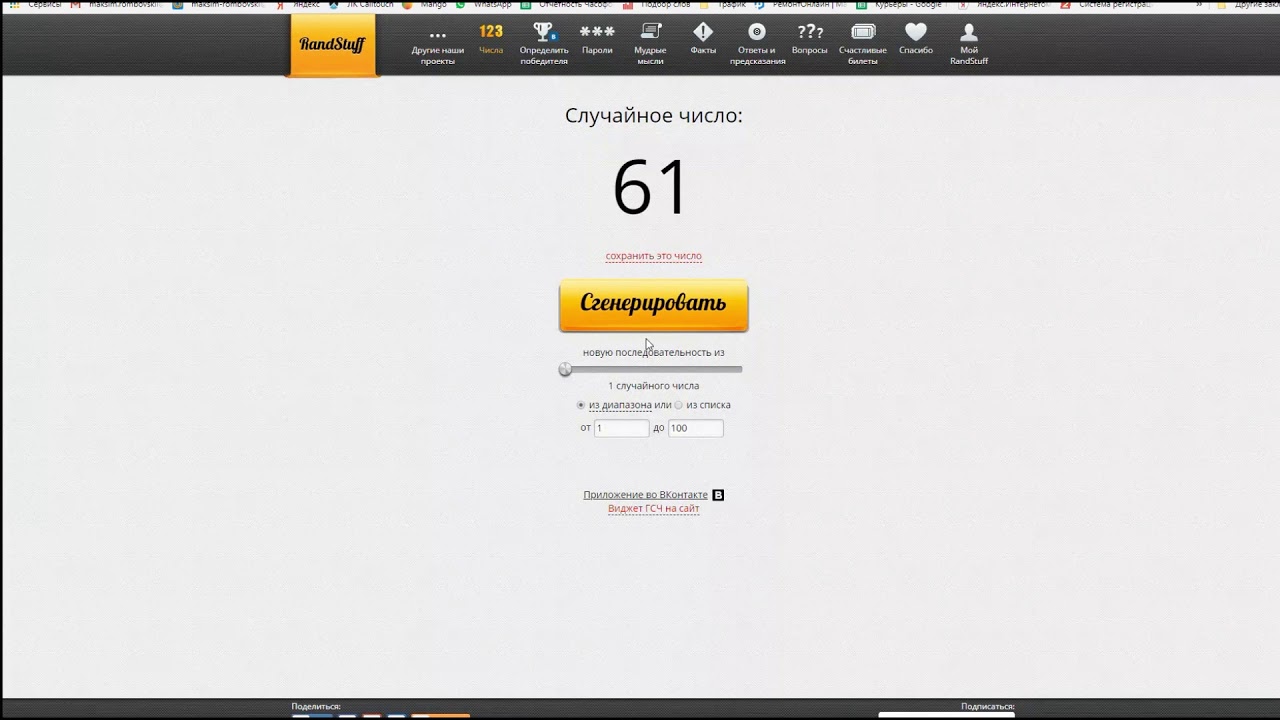Focus the от minimum value field
The height and width of the screenshot is (720, 1280).
tap(622, 428)
